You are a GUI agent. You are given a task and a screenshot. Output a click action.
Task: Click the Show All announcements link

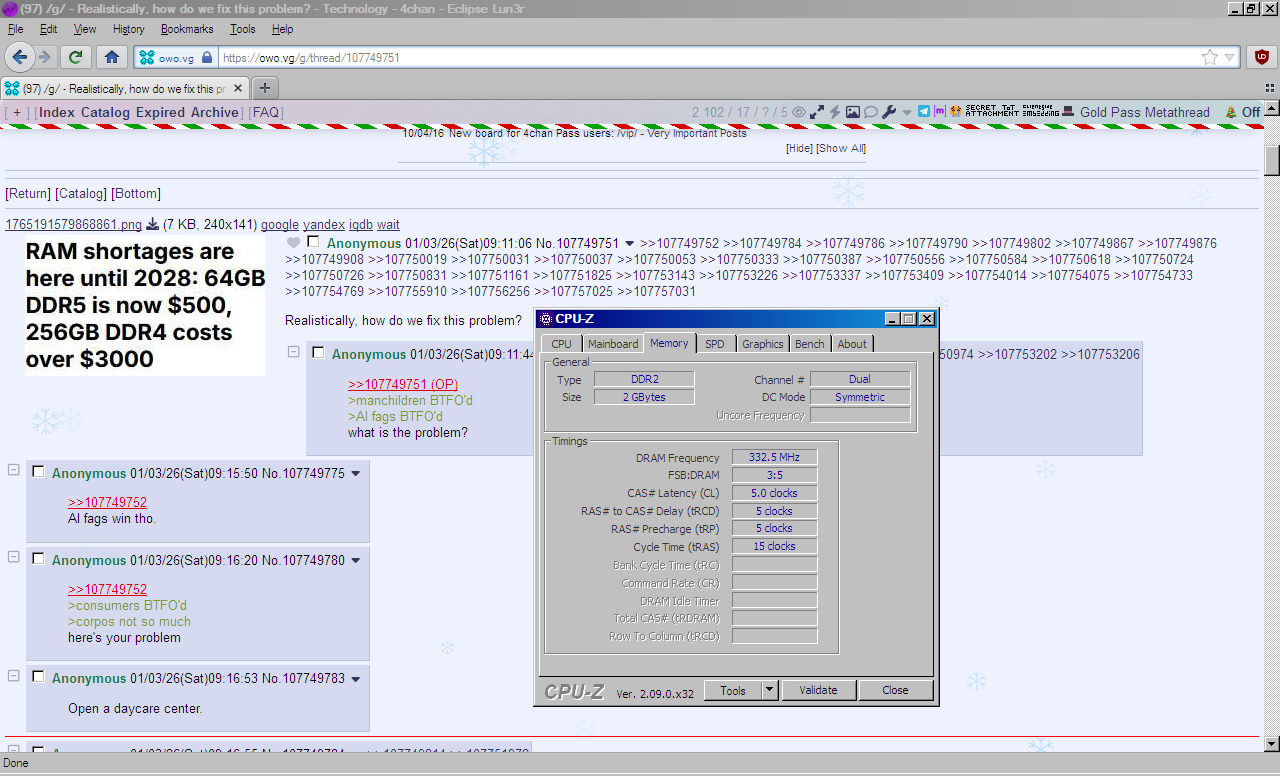click(x=841, y=148)
